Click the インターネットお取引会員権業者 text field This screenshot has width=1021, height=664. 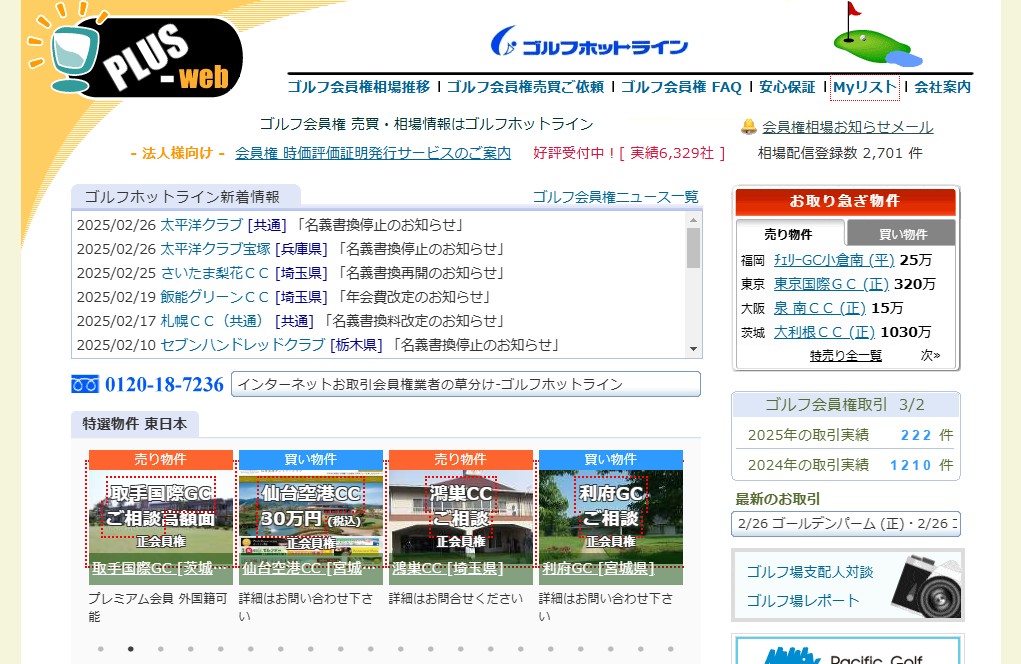(x=465, y=385)
